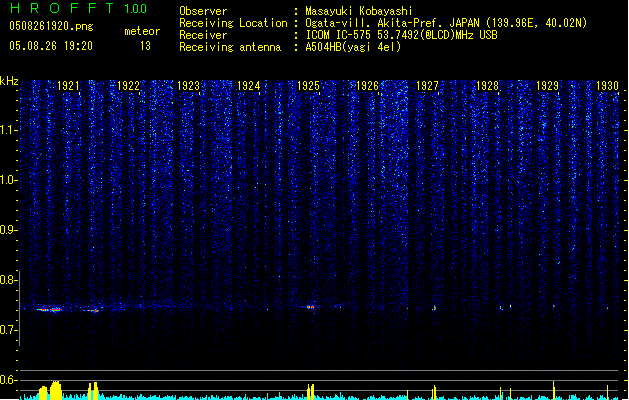Click the kHz axis unit label
The width and height of the screenshot is (629, 400).
pos(9,81)
